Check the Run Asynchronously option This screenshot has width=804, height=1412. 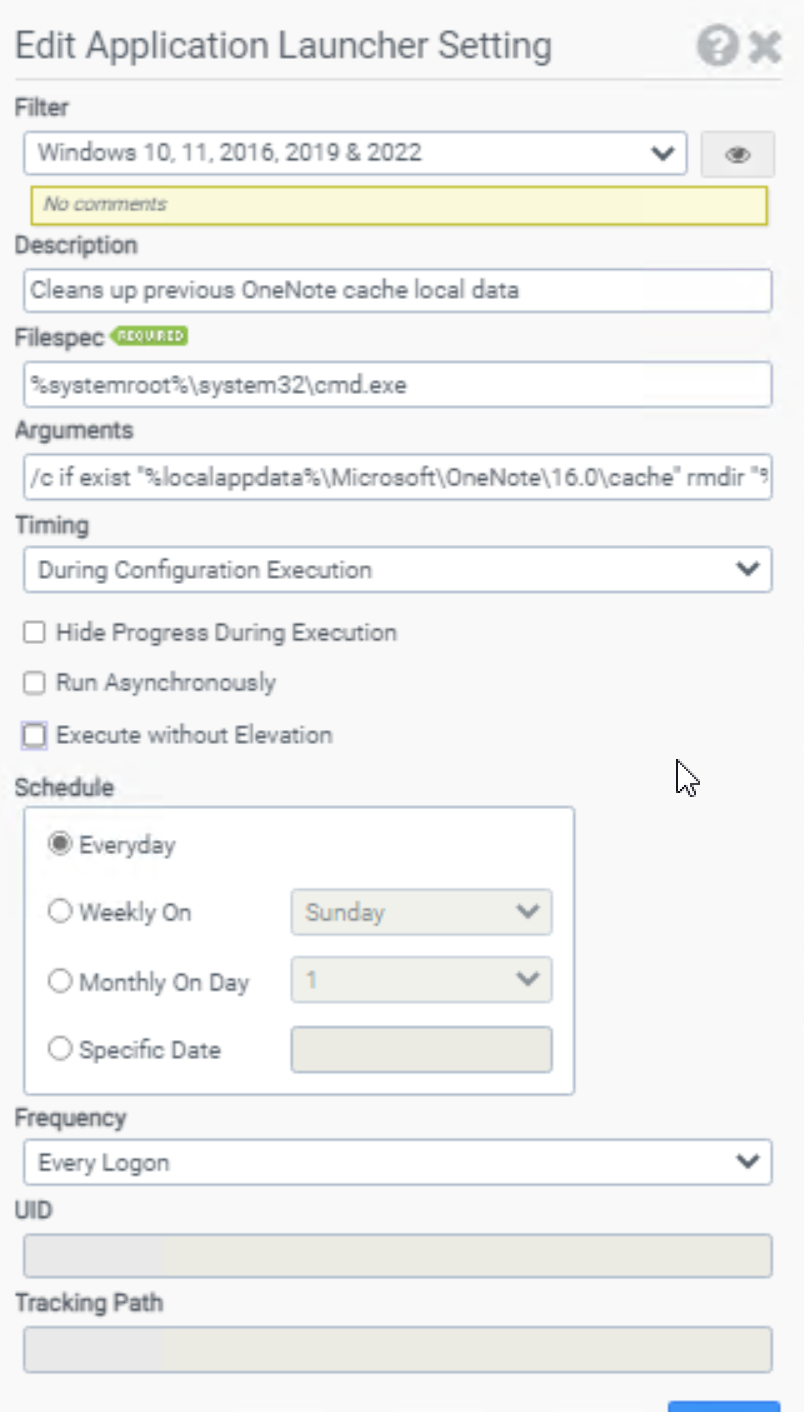coord(35,683)
